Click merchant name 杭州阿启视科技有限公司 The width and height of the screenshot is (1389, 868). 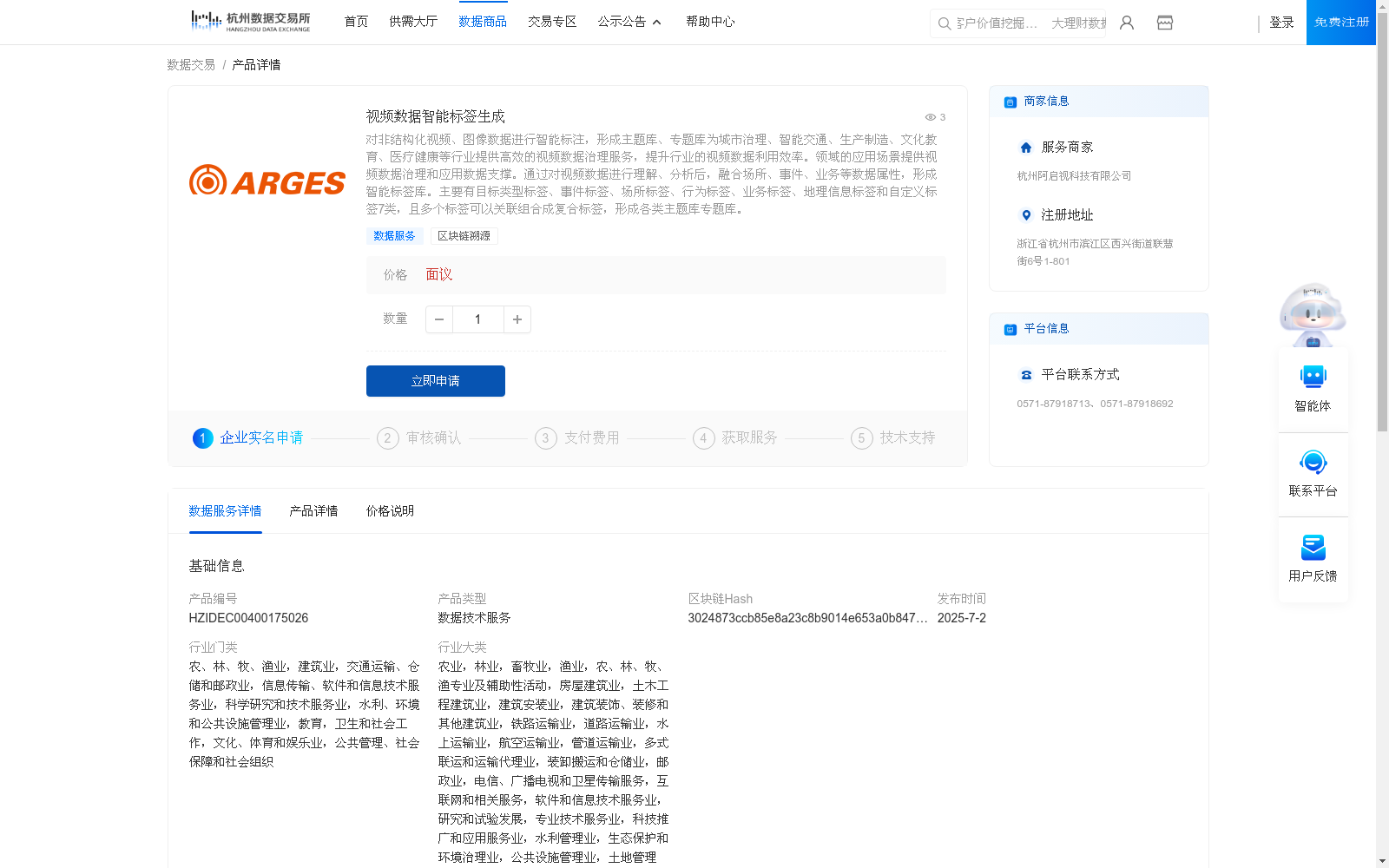tap(1074, 176)
